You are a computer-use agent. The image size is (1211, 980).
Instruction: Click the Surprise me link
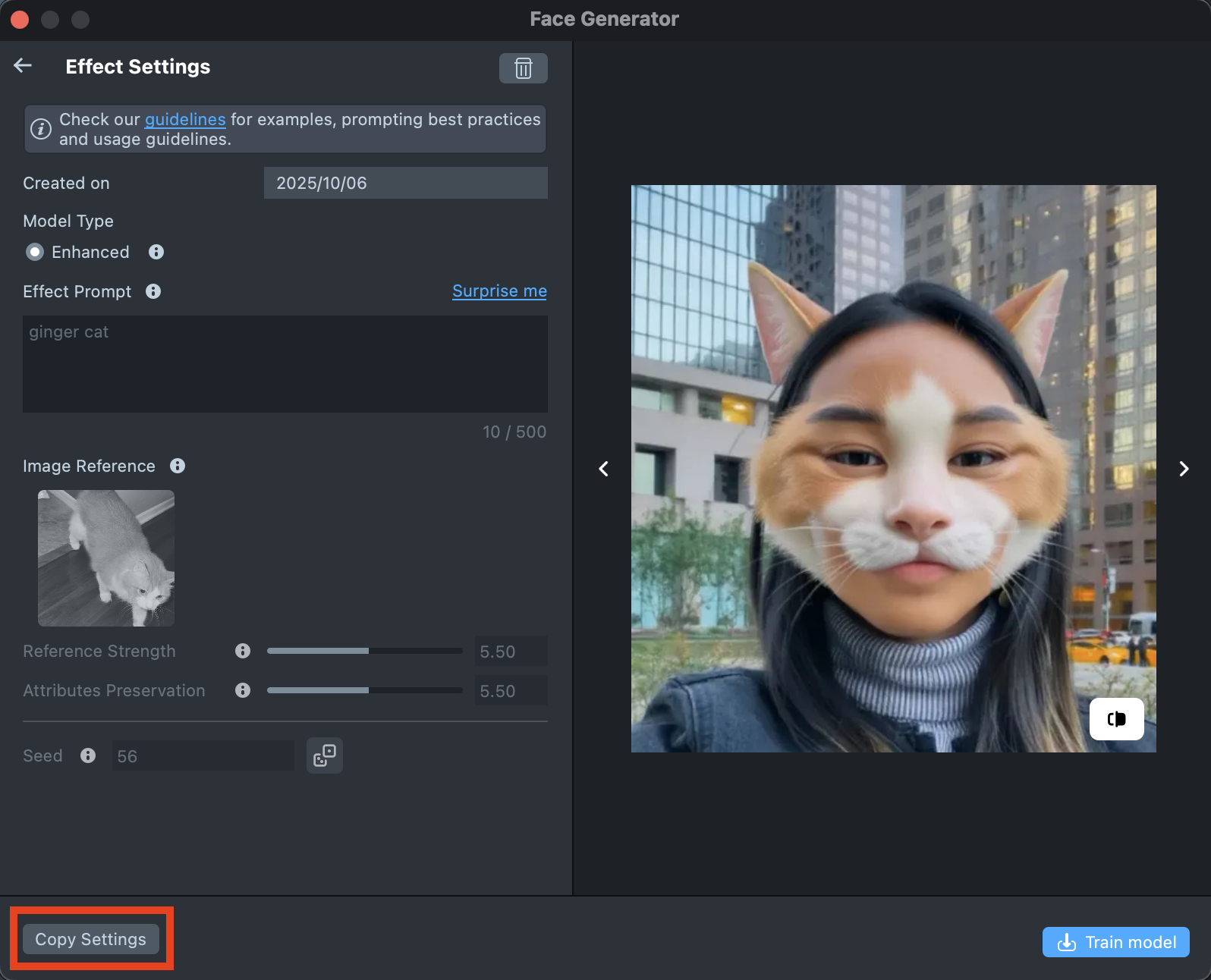click(499, 291)
